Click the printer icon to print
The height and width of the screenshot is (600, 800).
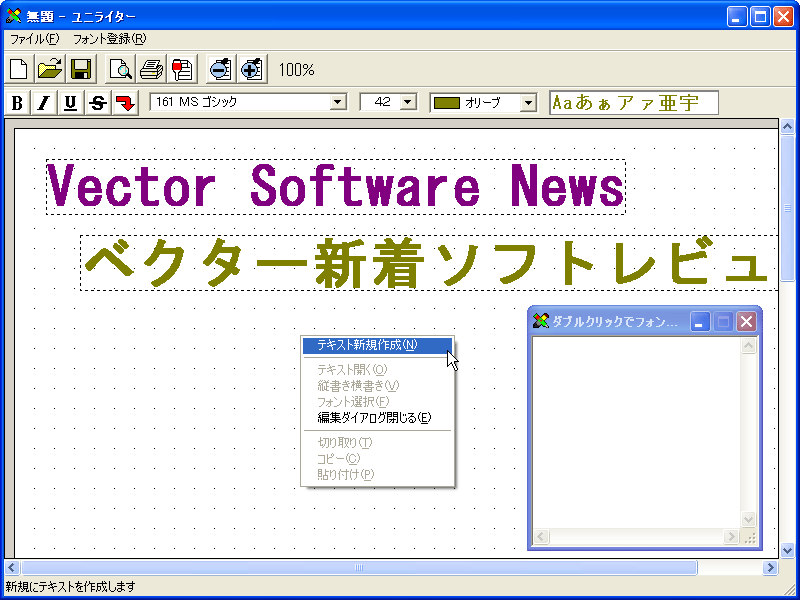pyautogui.click(x=152, y=69)
